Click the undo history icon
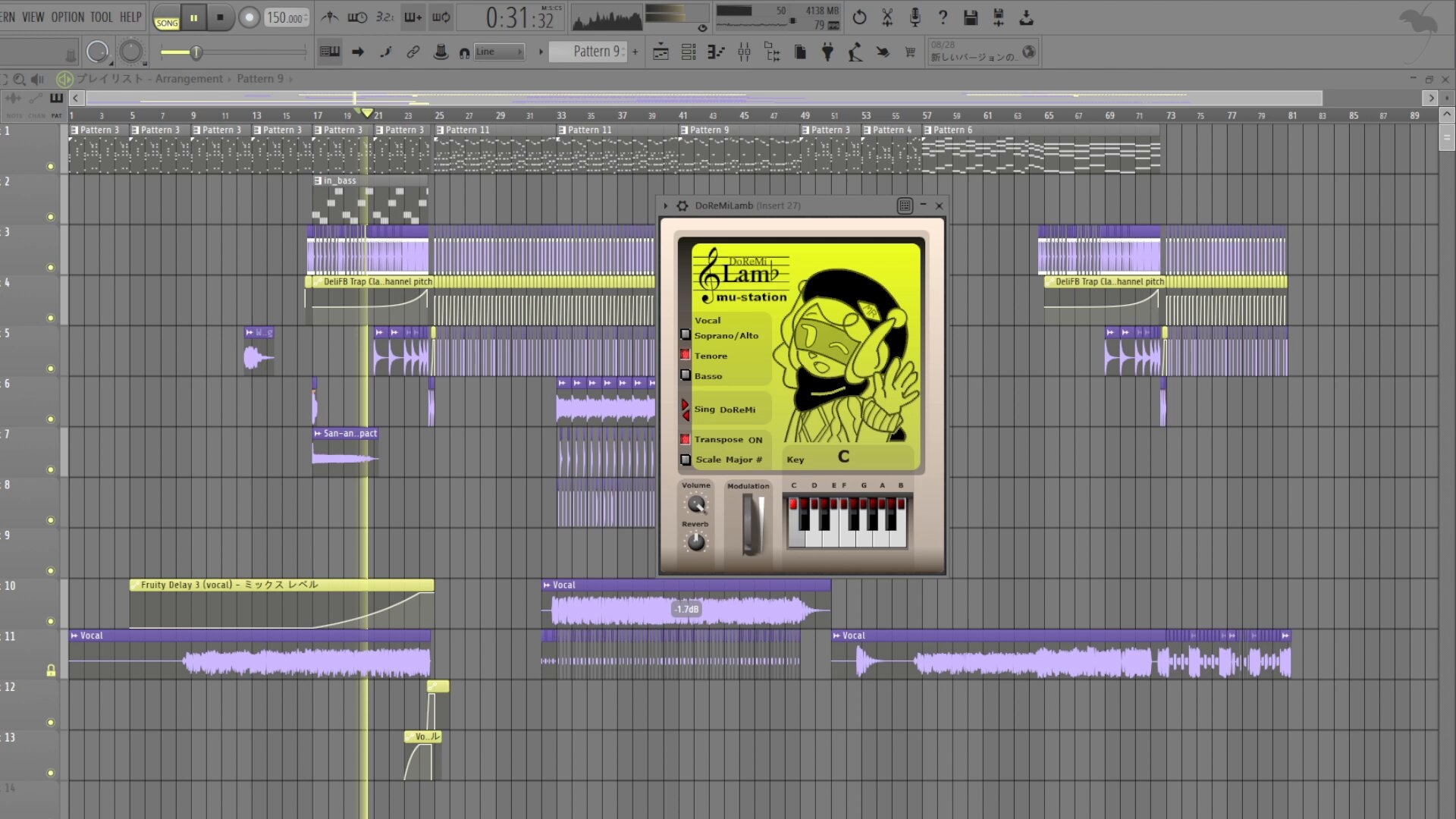Screen dimensions: 1456x819 click(x=859, y=17)
